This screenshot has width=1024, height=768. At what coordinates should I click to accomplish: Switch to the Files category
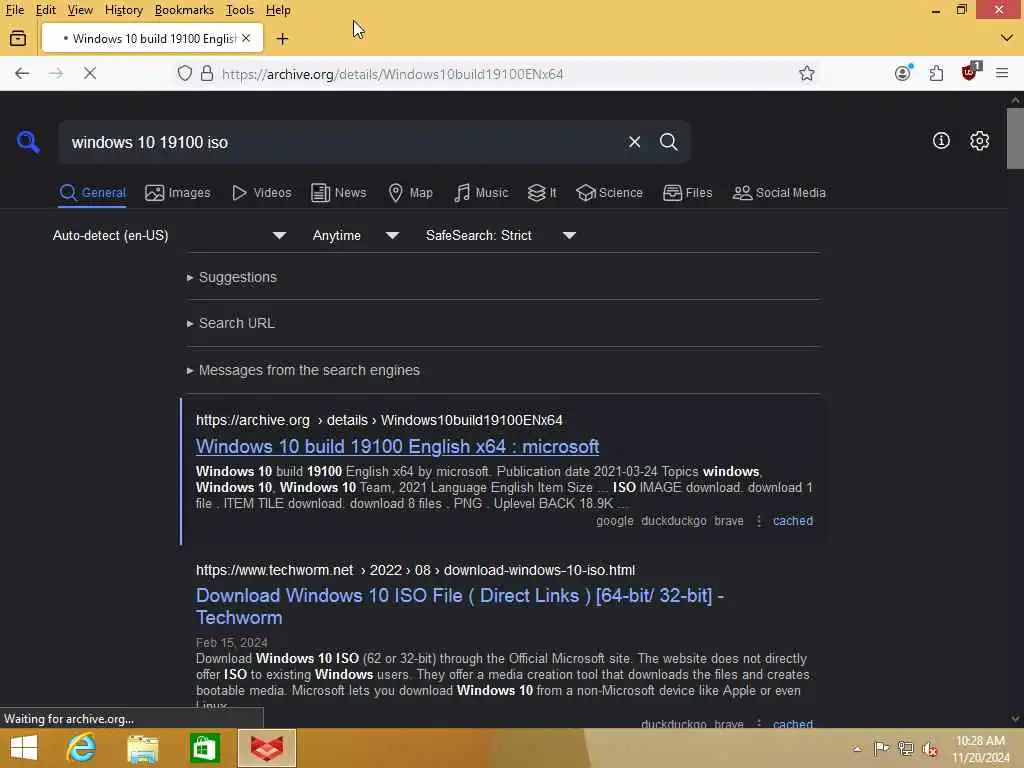688,193
